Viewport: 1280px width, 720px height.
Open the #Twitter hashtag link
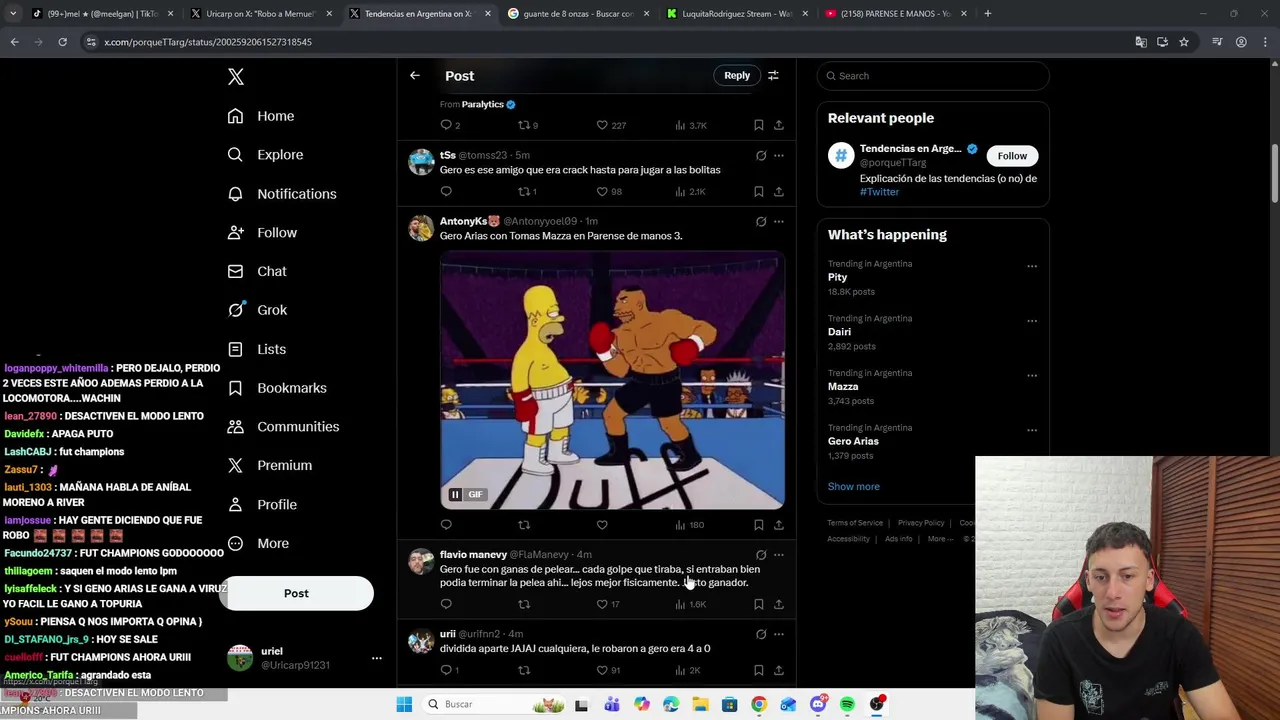(x=879, y=192)
